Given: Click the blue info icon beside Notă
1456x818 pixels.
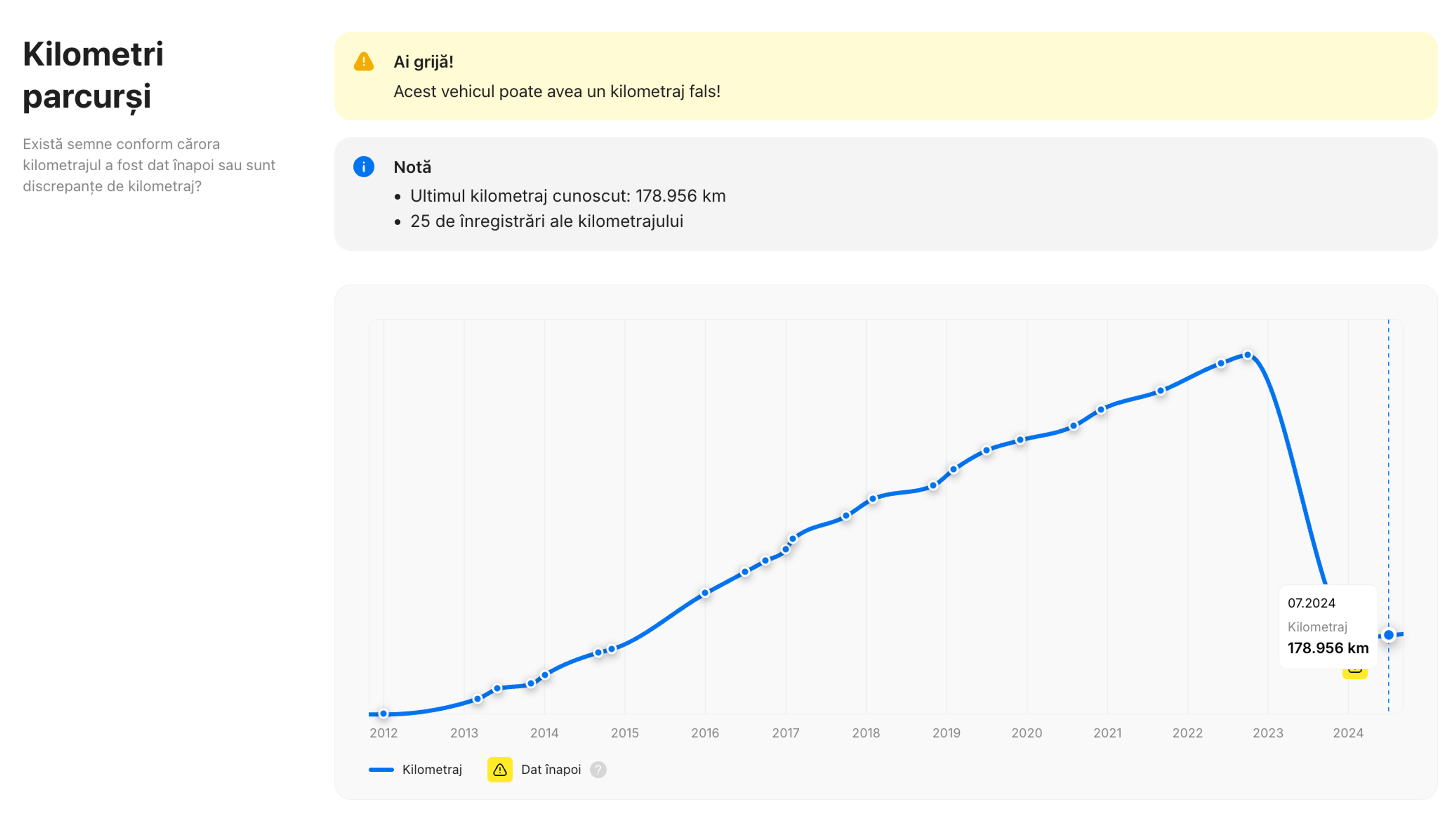Looking at the screenshot, I should tap(364, 167).
